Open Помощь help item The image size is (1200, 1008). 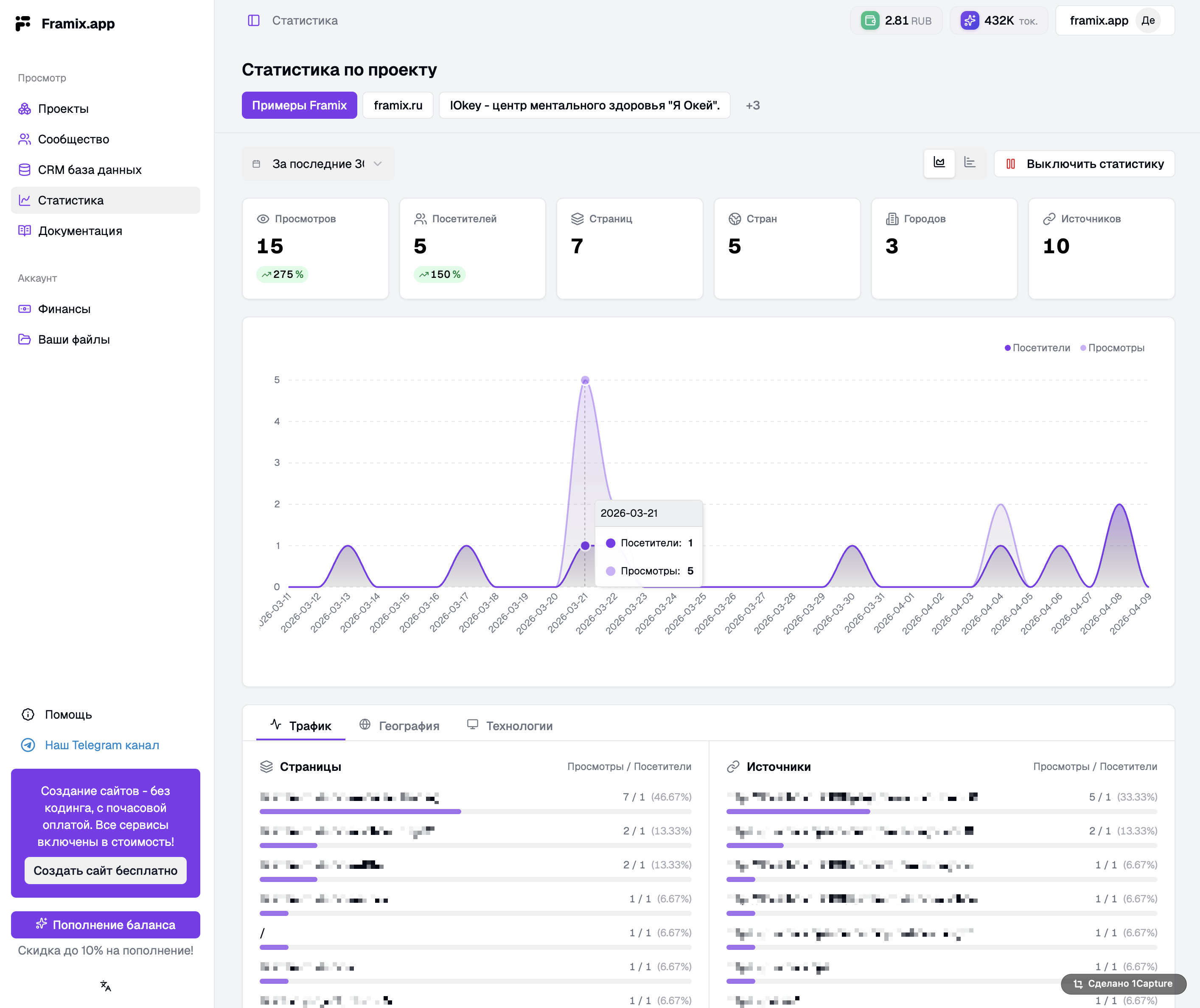click(68, 714)
